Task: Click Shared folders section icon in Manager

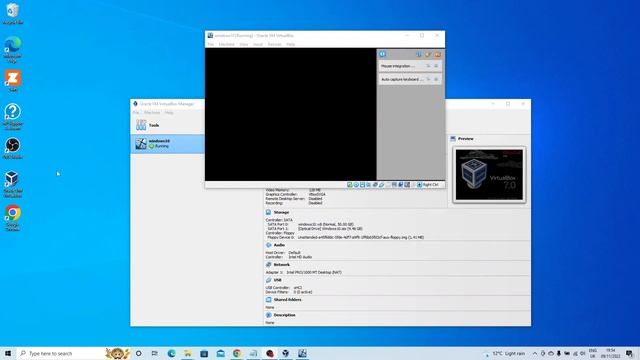Action: pyautogui.click(x=269, y=300)
